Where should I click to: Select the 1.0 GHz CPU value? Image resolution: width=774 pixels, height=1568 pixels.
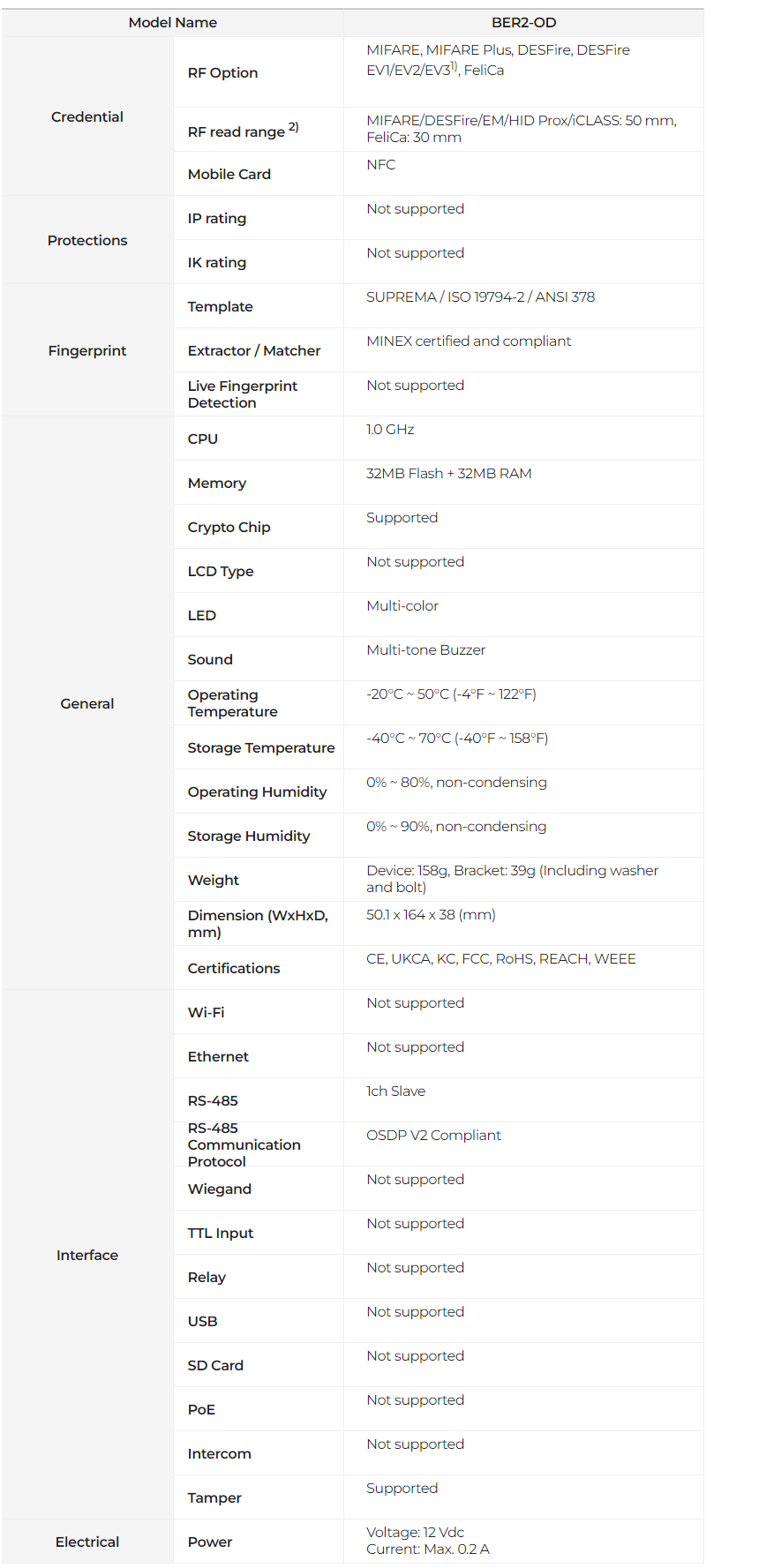click(390, 430)
